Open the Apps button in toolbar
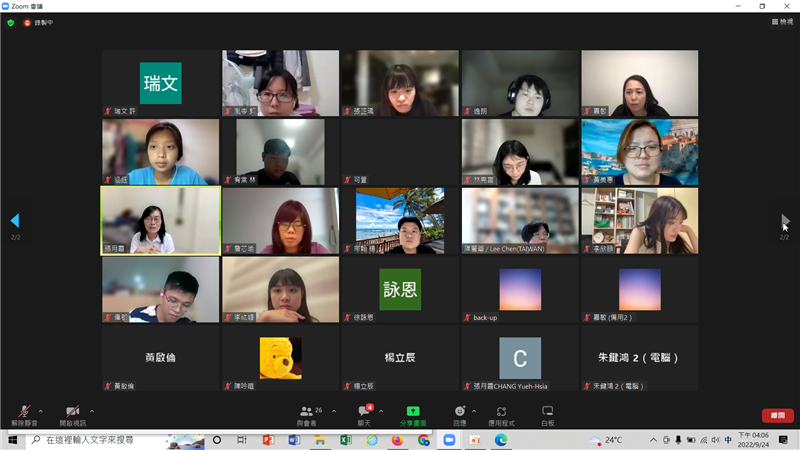Screen dimensions: 800x450 502,412
